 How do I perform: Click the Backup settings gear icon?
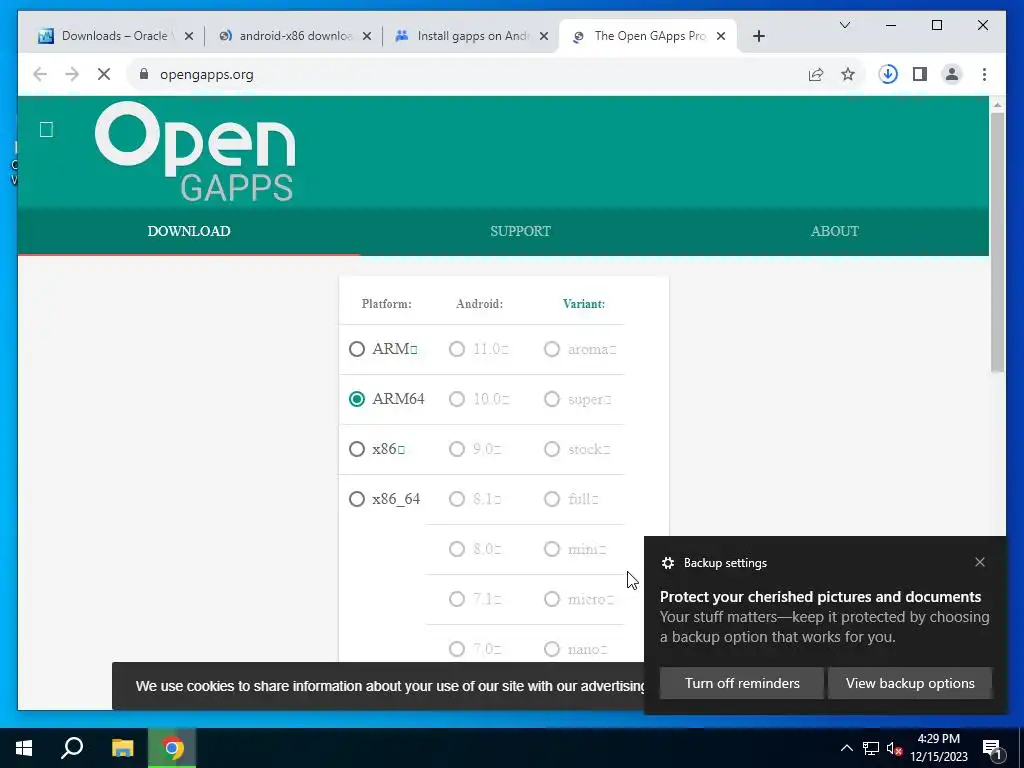point(667,563)
